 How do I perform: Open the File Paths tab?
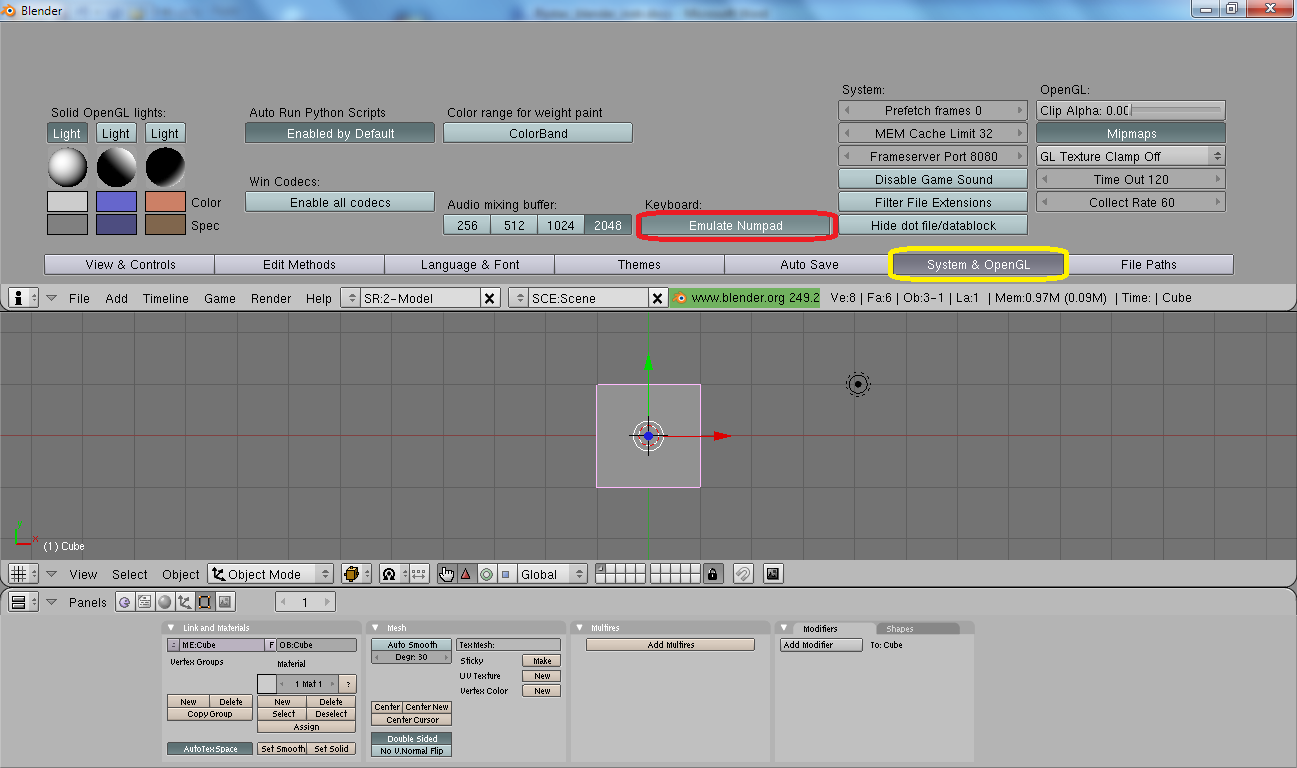click(1148, 265)
